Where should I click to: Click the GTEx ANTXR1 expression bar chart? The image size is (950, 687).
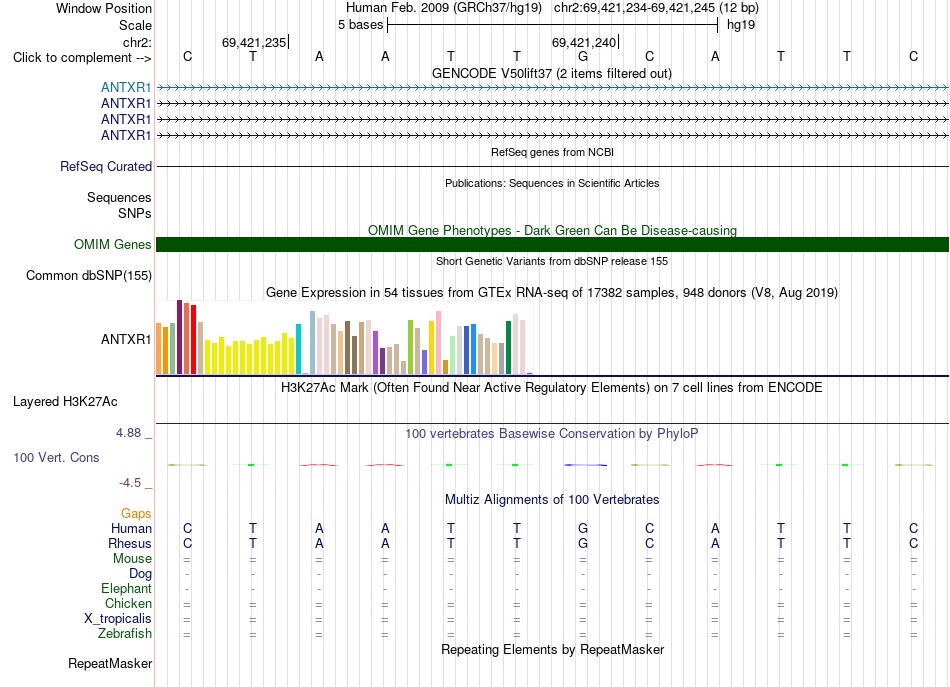tap(344, 337)
